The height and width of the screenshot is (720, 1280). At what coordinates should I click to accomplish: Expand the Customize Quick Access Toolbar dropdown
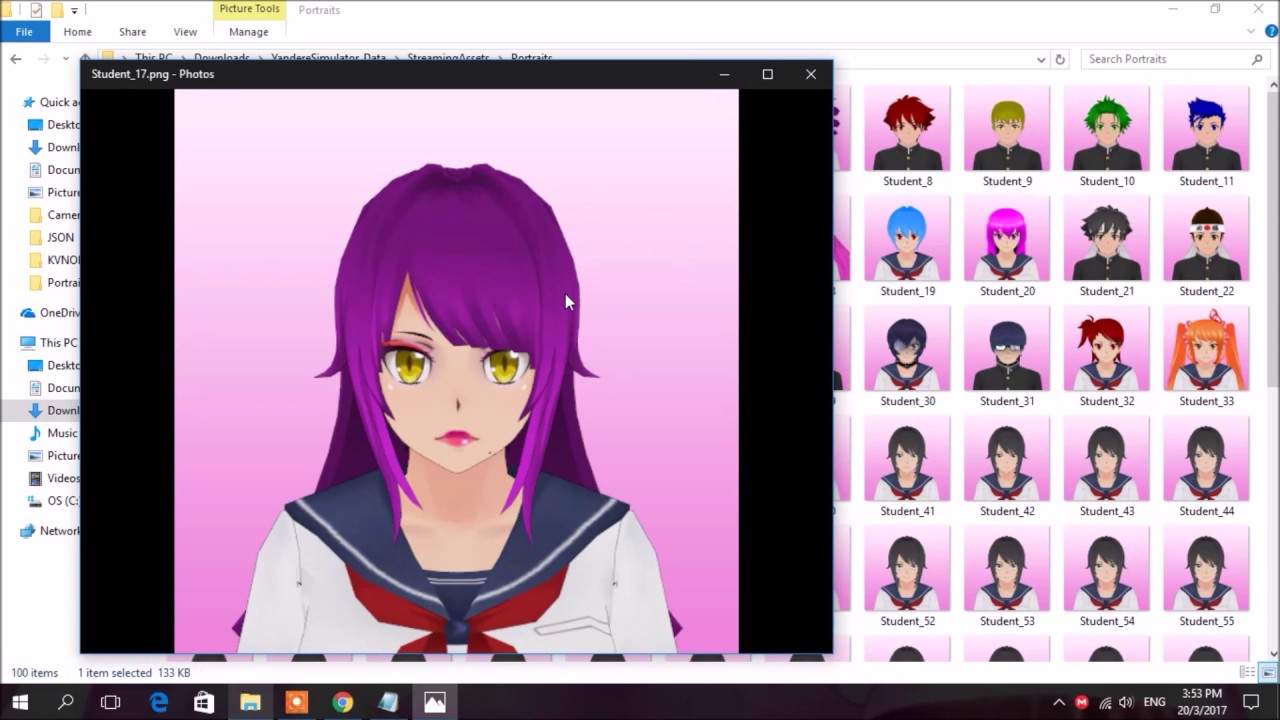(74, 10)
